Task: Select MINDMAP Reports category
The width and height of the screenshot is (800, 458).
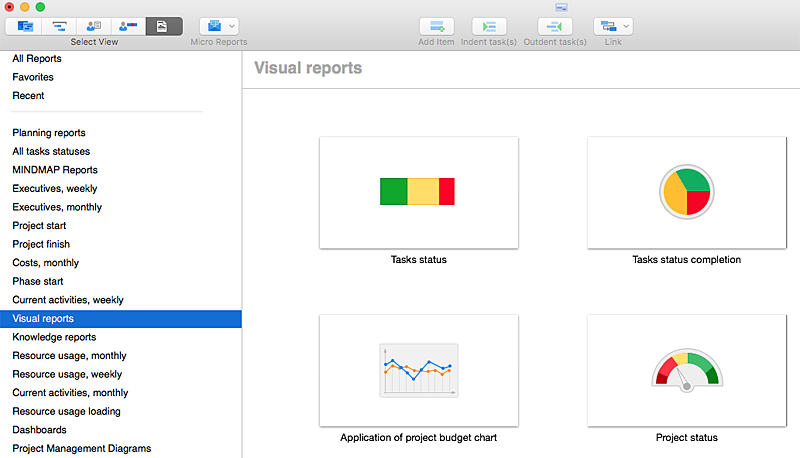Action: [55, 170]
